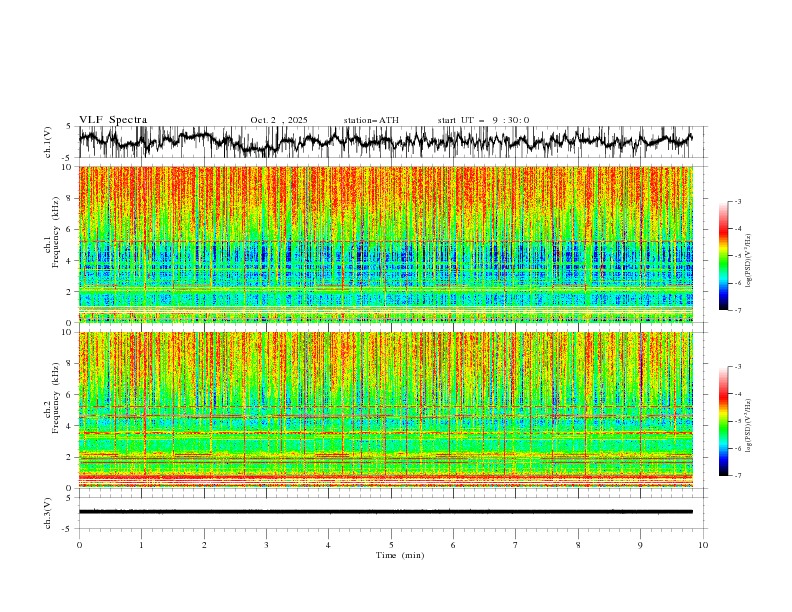Click time axis tick label "1"
Image resolution: width=792 pixels, height=612 pixels.
(x=141, y=545)
